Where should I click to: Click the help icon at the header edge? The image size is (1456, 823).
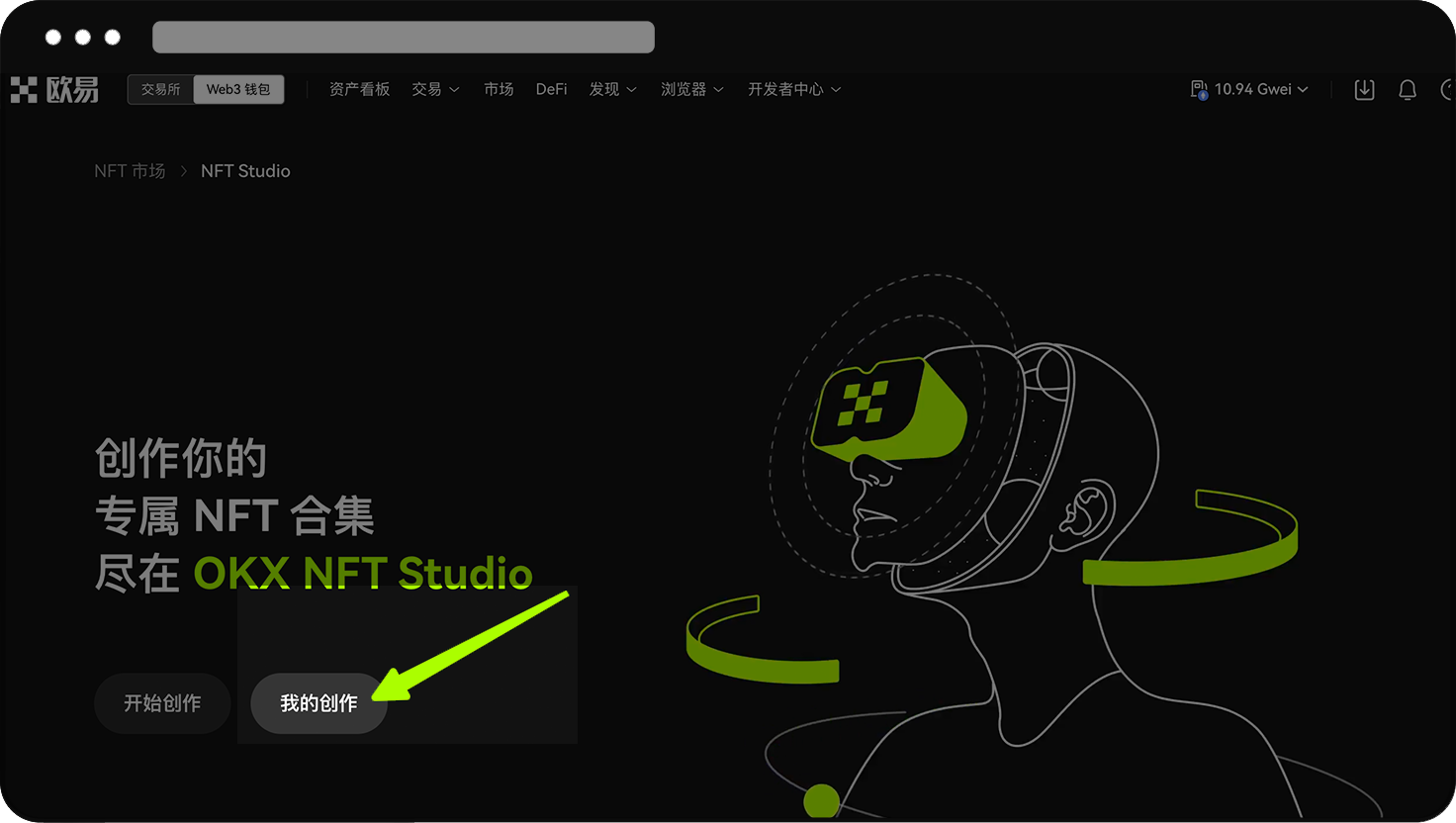pos(1448,90)
